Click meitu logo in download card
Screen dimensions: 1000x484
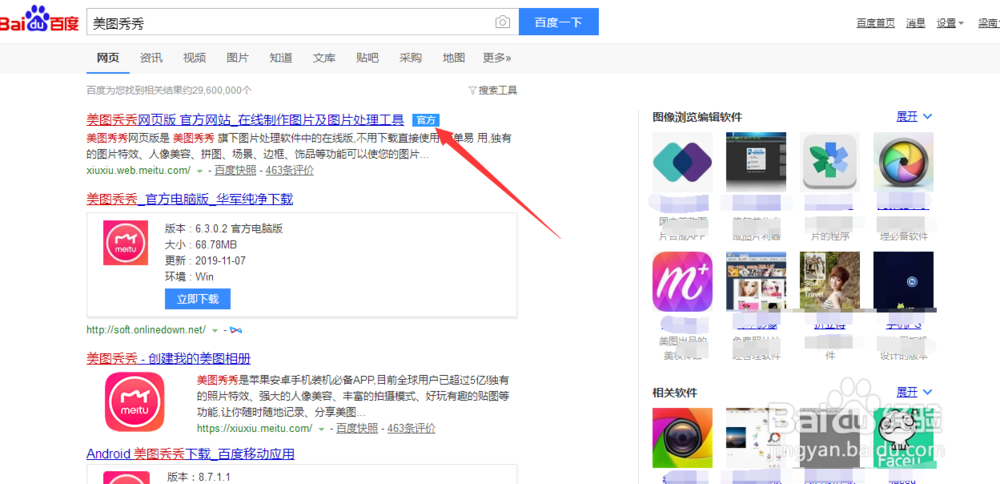126,243
